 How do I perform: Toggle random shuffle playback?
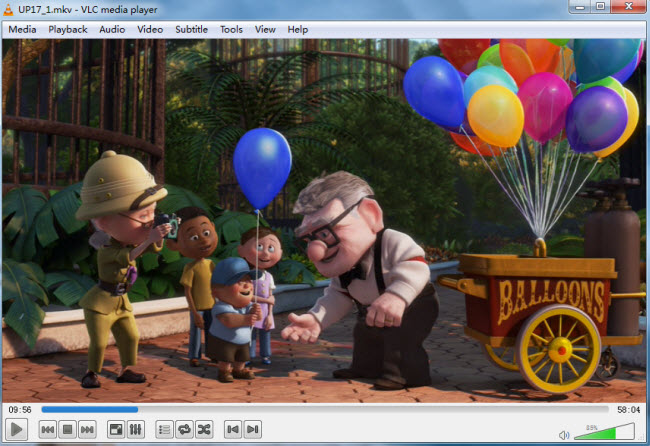pos(204,429)
